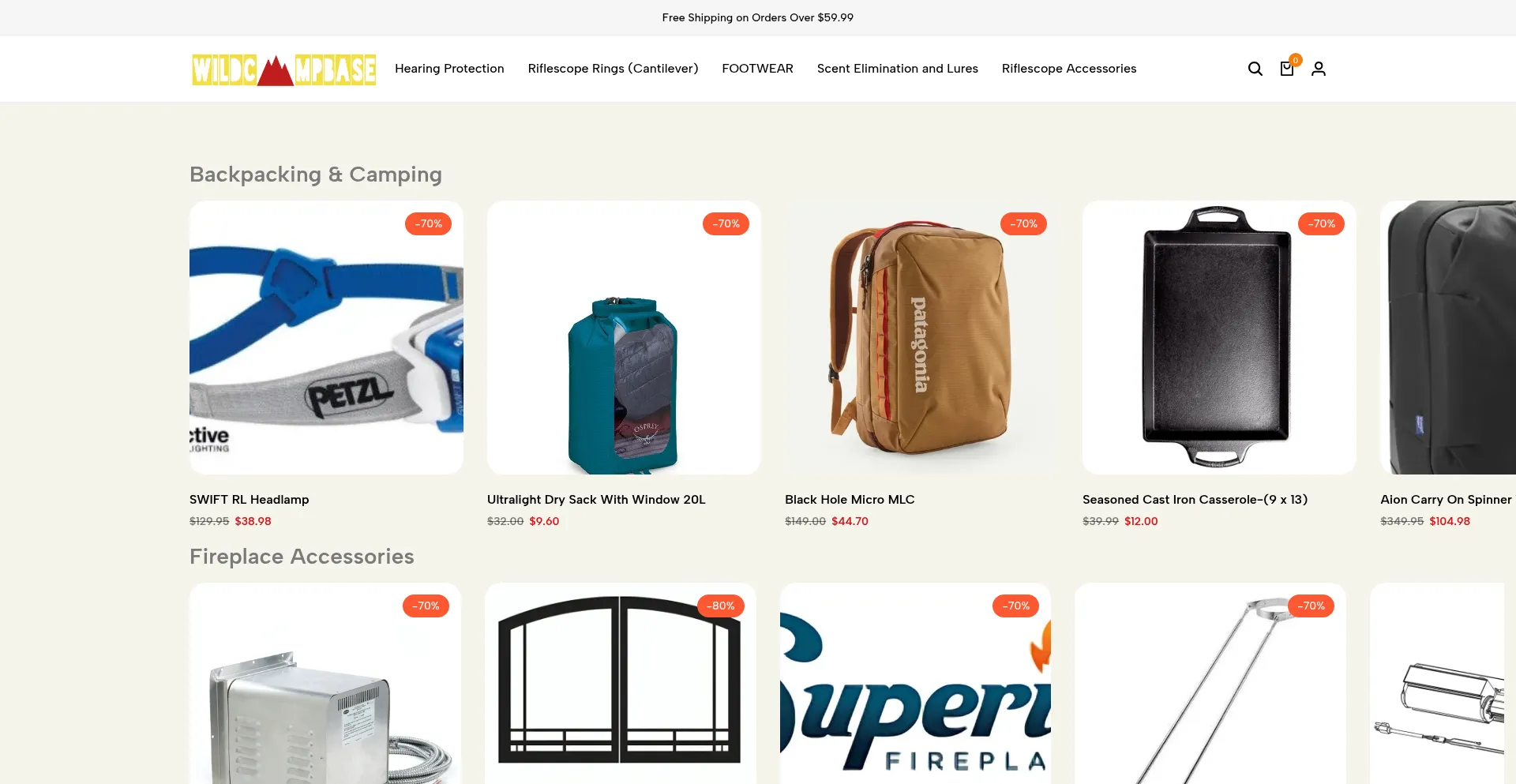Go to the FOOTWEAR category

tap(757, 69)
